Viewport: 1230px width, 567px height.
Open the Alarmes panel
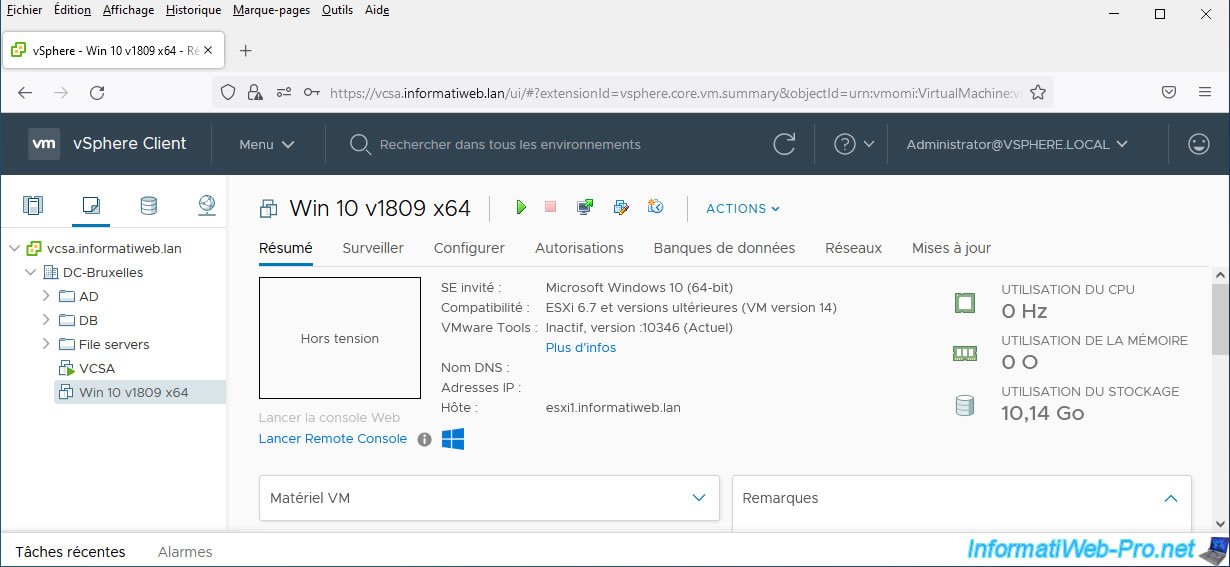(x=185, y=552)
